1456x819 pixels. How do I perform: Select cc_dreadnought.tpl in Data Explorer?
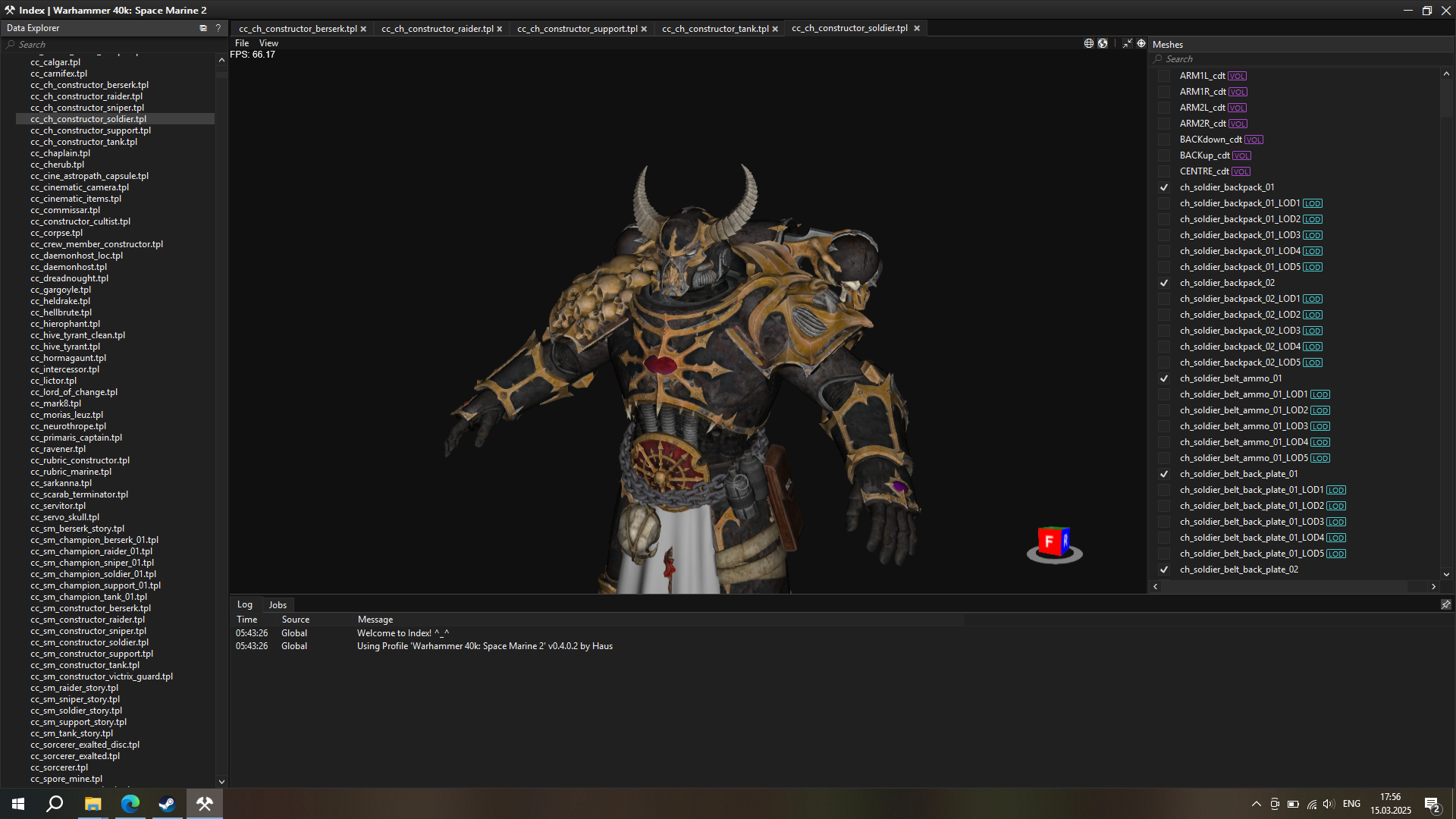[70, 278]
